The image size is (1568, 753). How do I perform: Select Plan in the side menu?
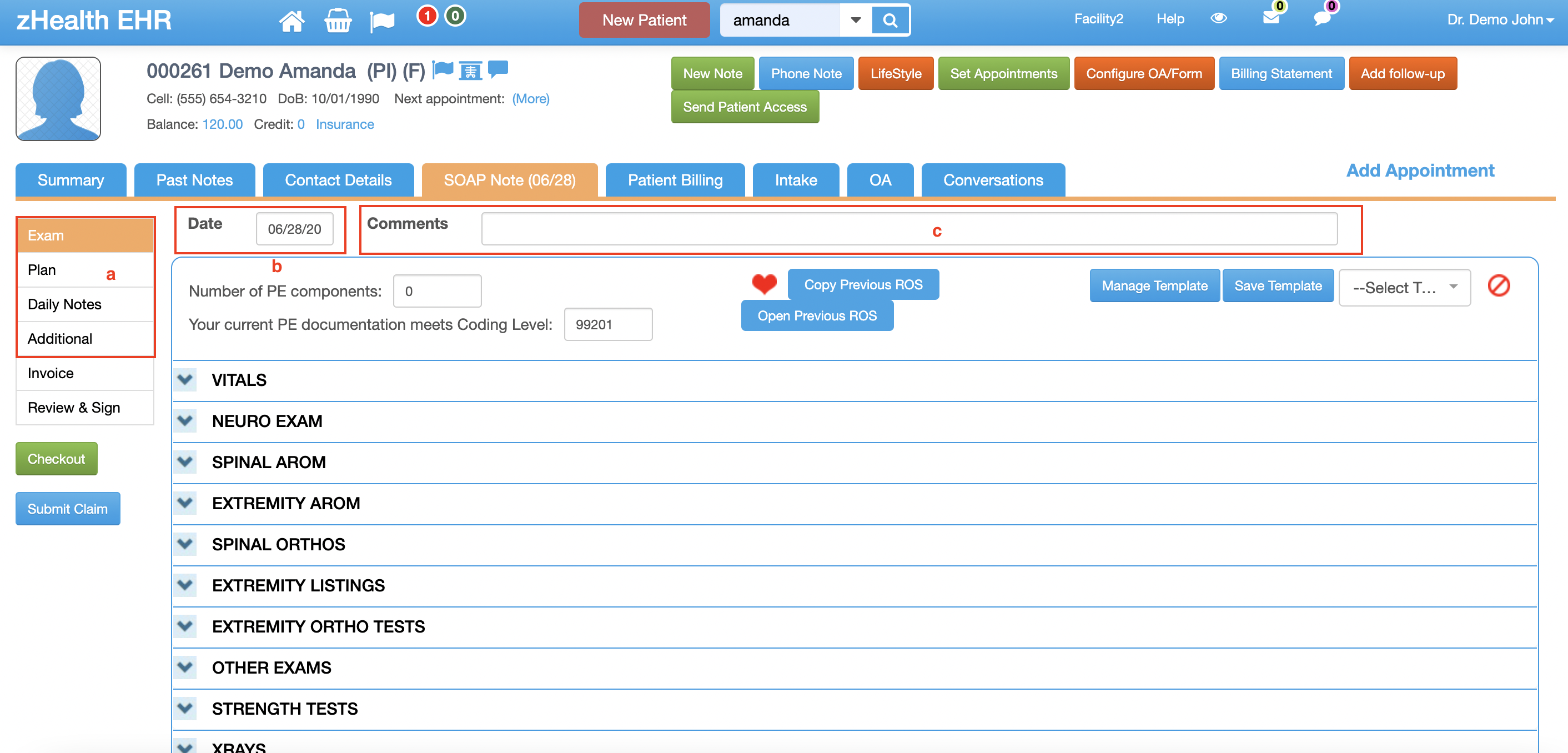pyautogui.click(x=85, y=270)
